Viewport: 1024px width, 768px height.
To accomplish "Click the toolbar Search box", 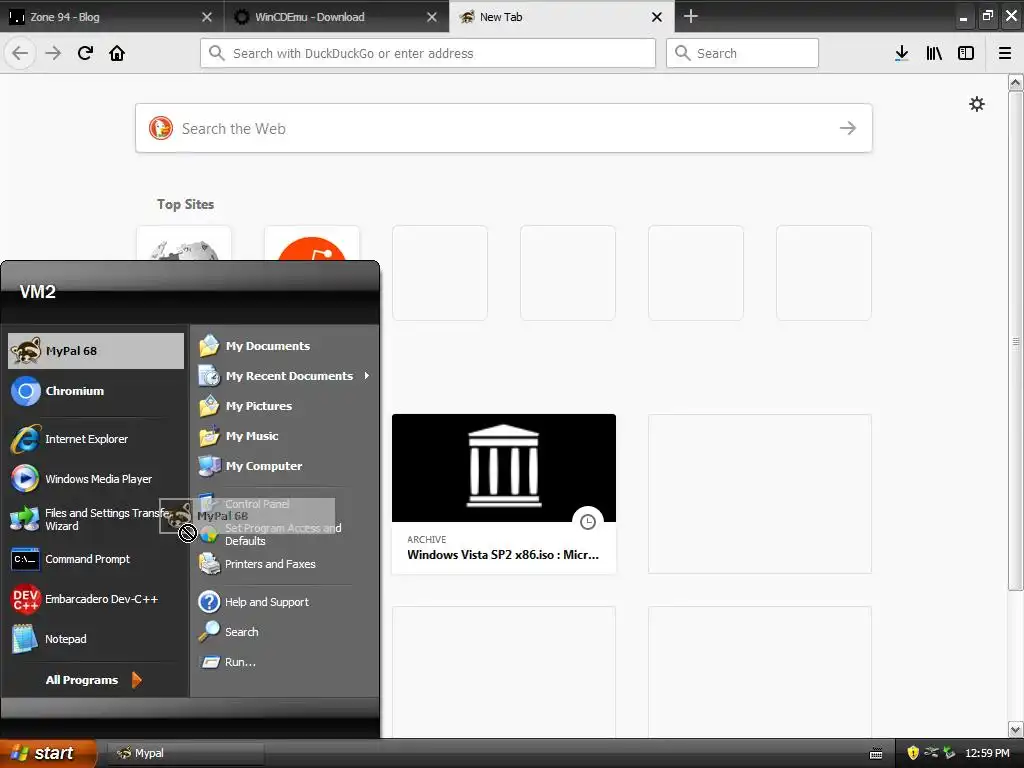I will (743, 53).
